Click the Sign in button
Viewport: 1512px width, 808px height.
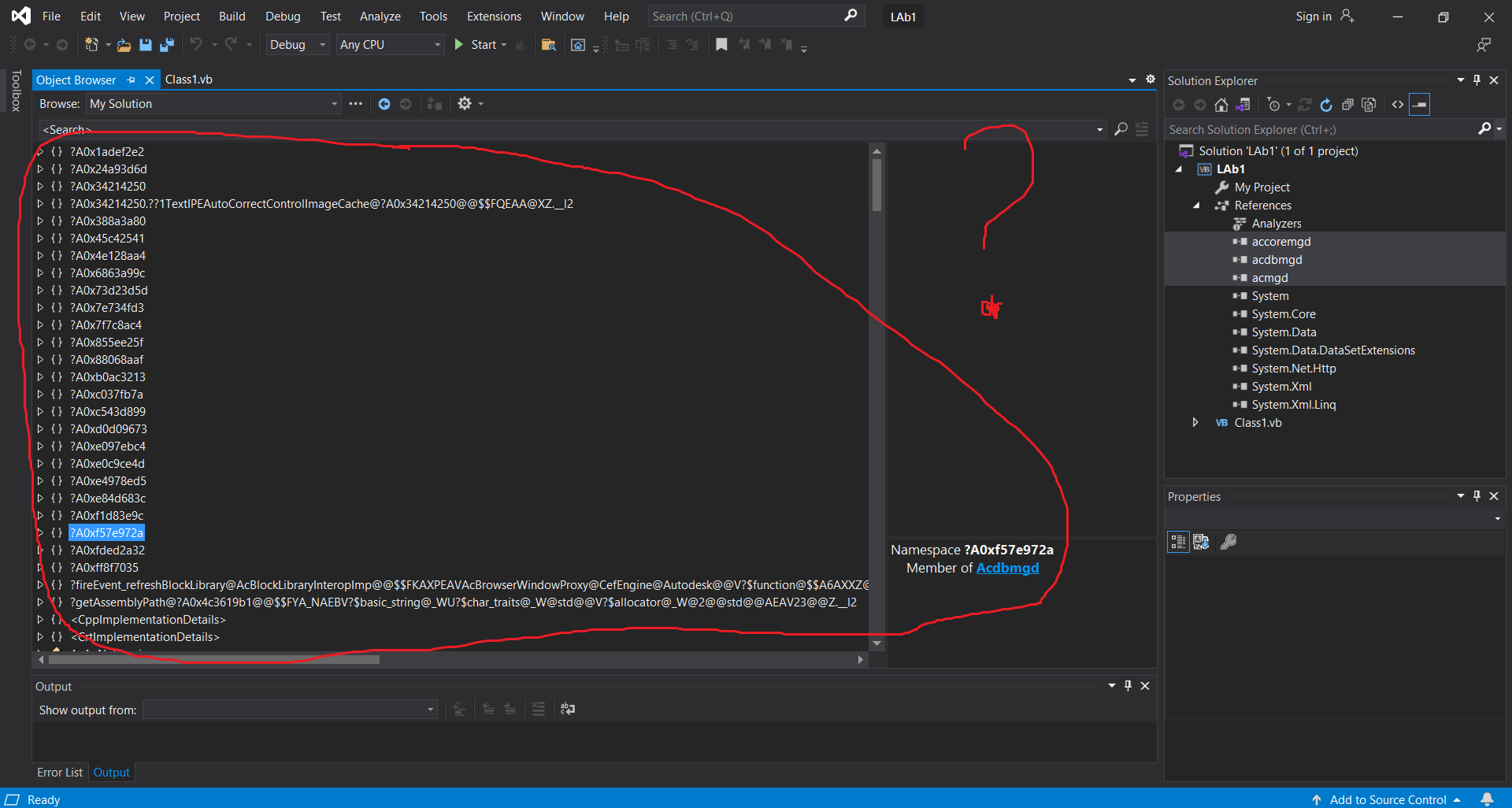[1324, 17]
